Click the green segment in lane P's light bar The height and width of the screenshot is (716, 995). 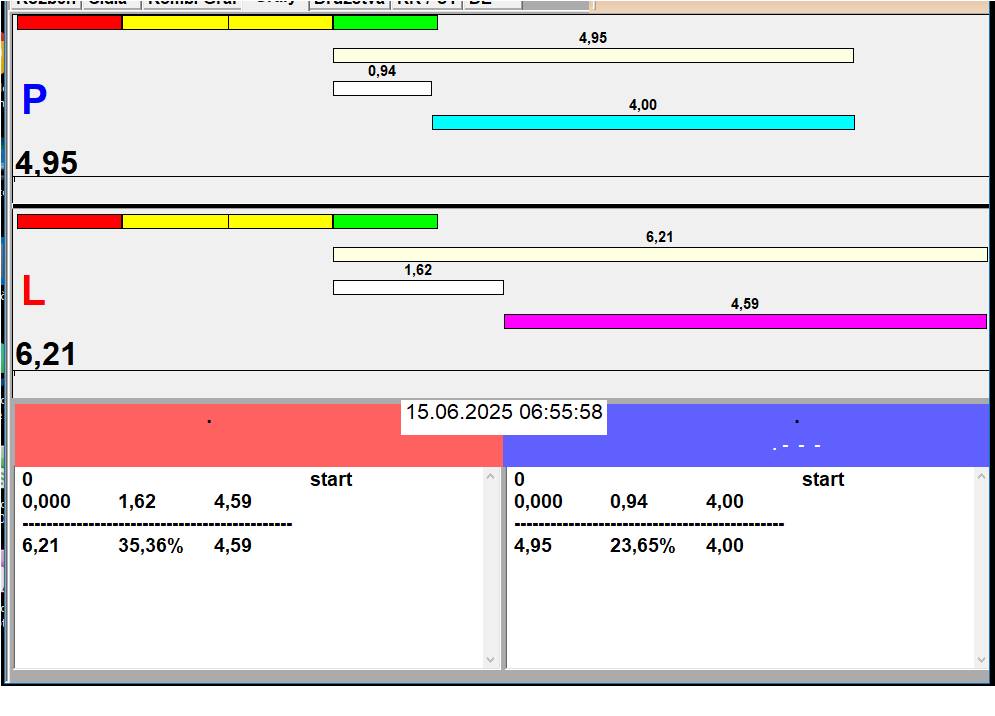coord(385,23)
